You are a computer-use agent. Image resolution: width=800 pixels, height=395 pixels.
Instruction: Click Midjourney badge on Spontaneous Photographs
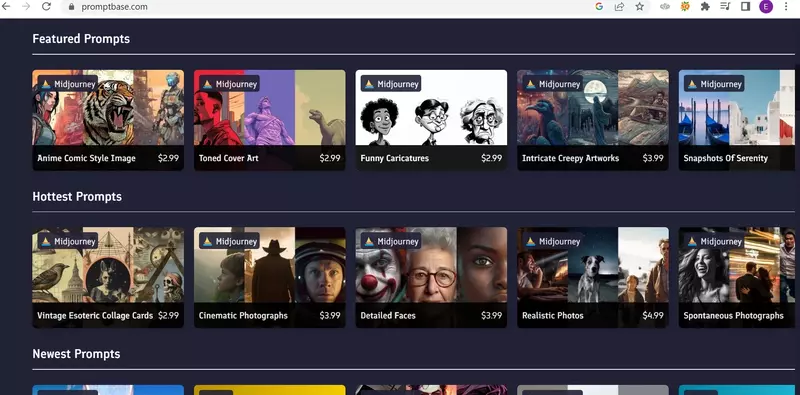[714, 241]
